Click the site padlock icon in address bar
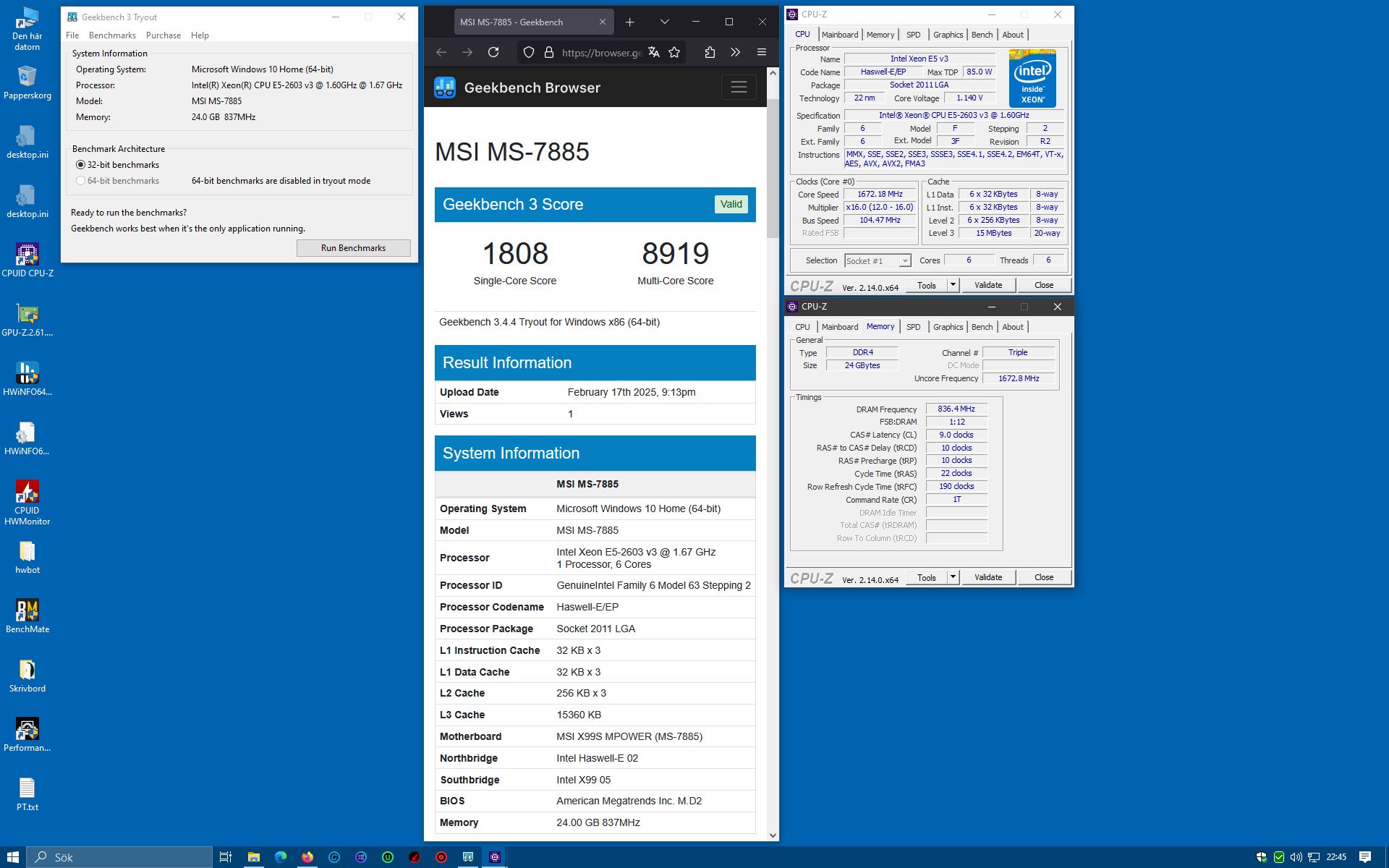Image resolution: width=1389 pixels, height=868 pixels. coord(548,52)
